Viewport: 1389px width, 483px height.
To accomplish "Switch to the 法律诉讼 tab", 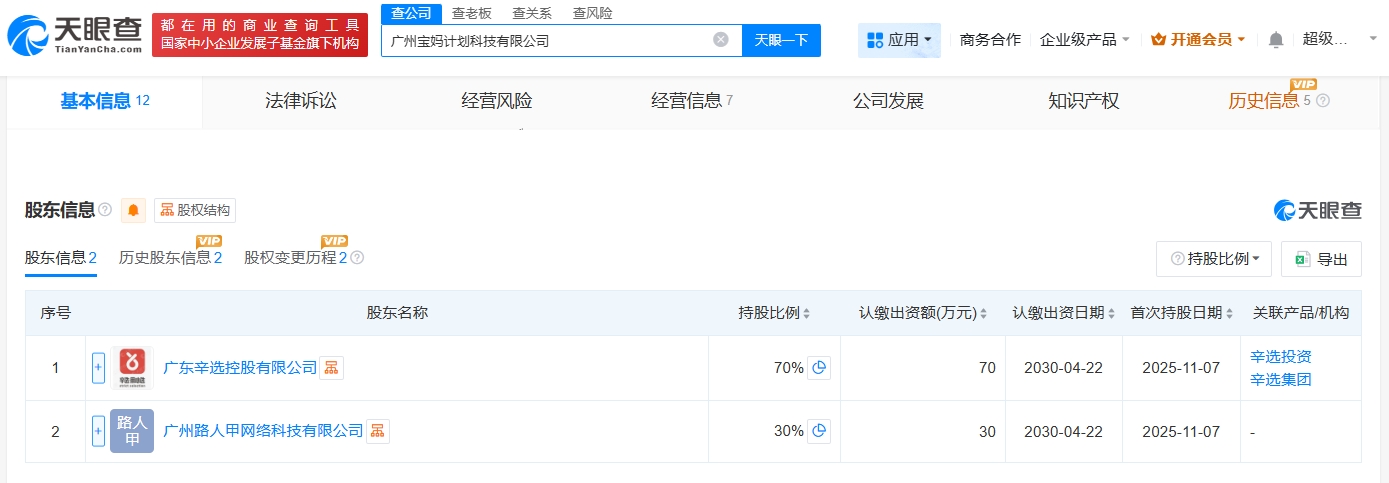I will coord(300,101).
